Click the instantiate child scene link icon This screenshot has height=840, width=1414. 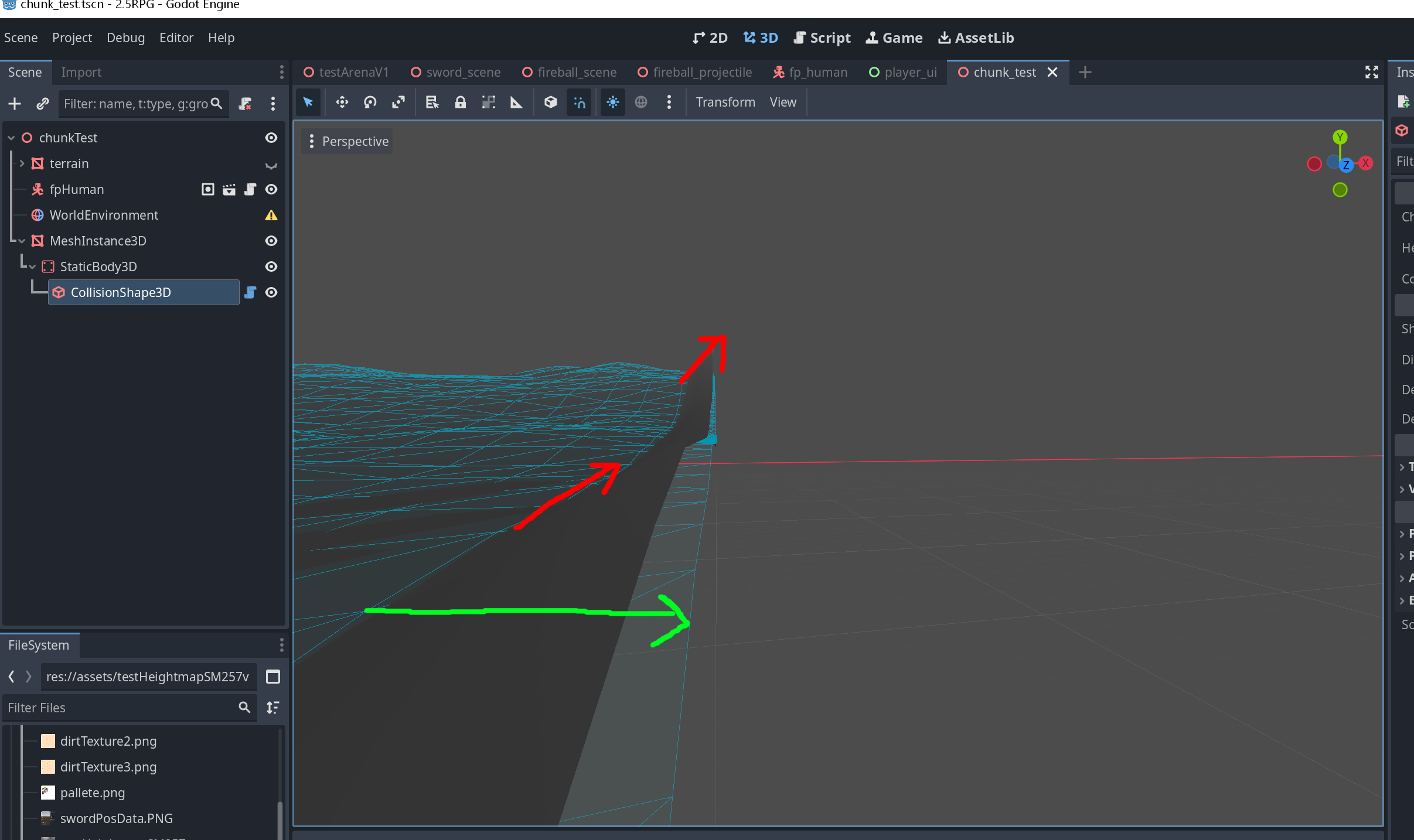coord(42,104)
